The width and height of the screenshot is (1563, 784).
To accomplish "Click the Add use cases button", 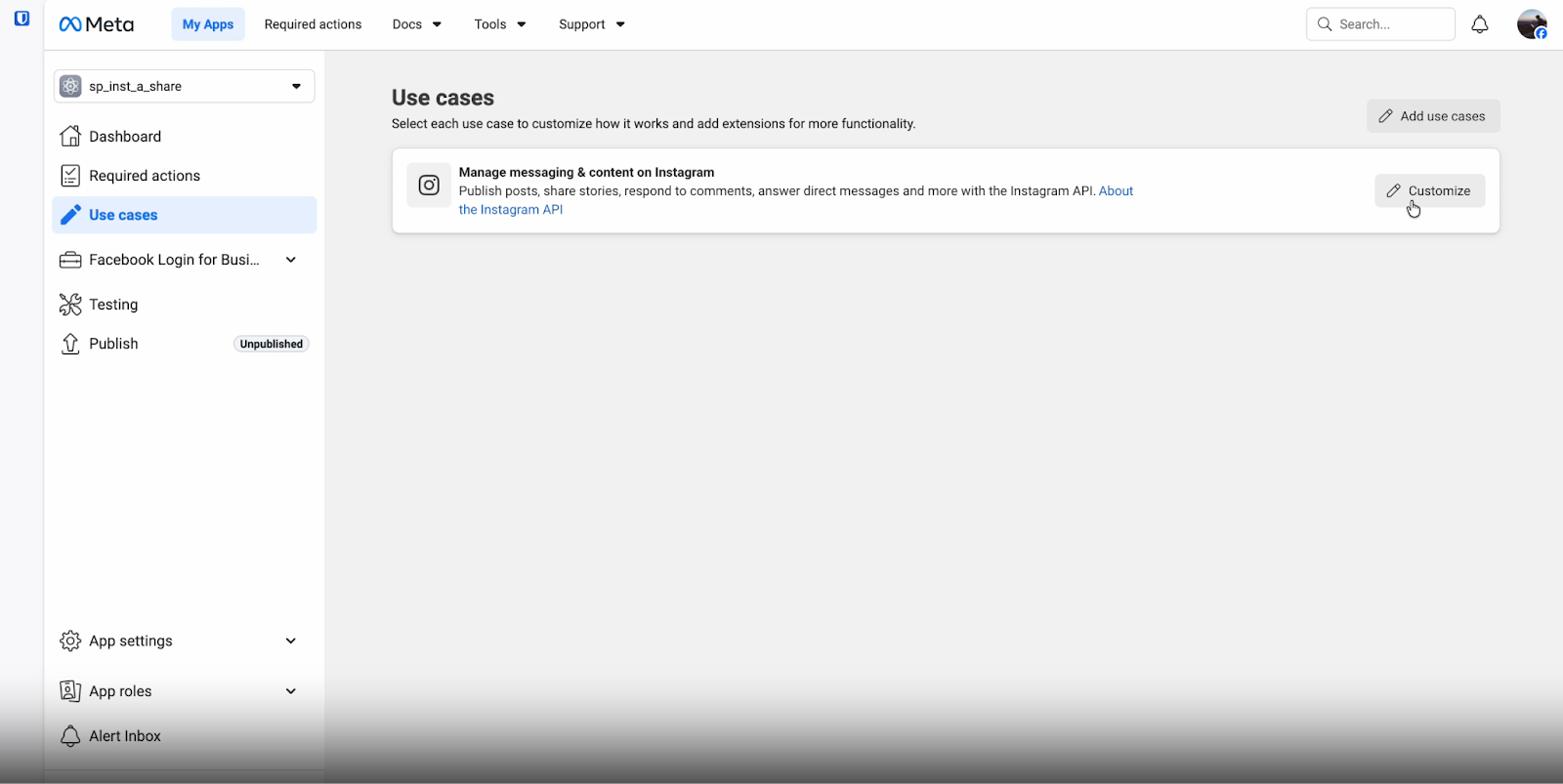I will pos(1433,116).
